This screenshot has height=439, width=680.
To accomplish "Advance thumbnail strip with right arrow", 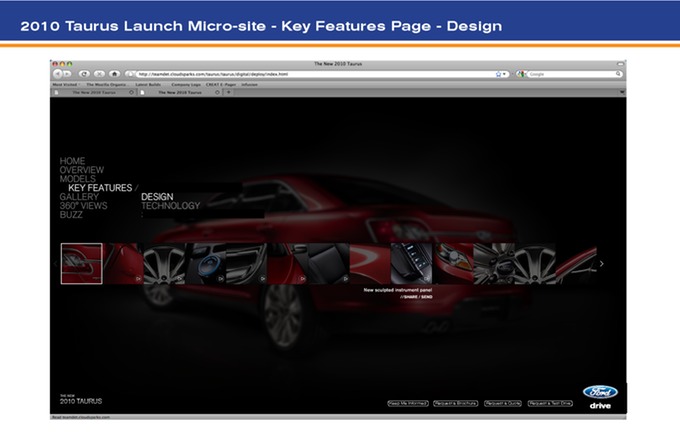I will point(602,264).
